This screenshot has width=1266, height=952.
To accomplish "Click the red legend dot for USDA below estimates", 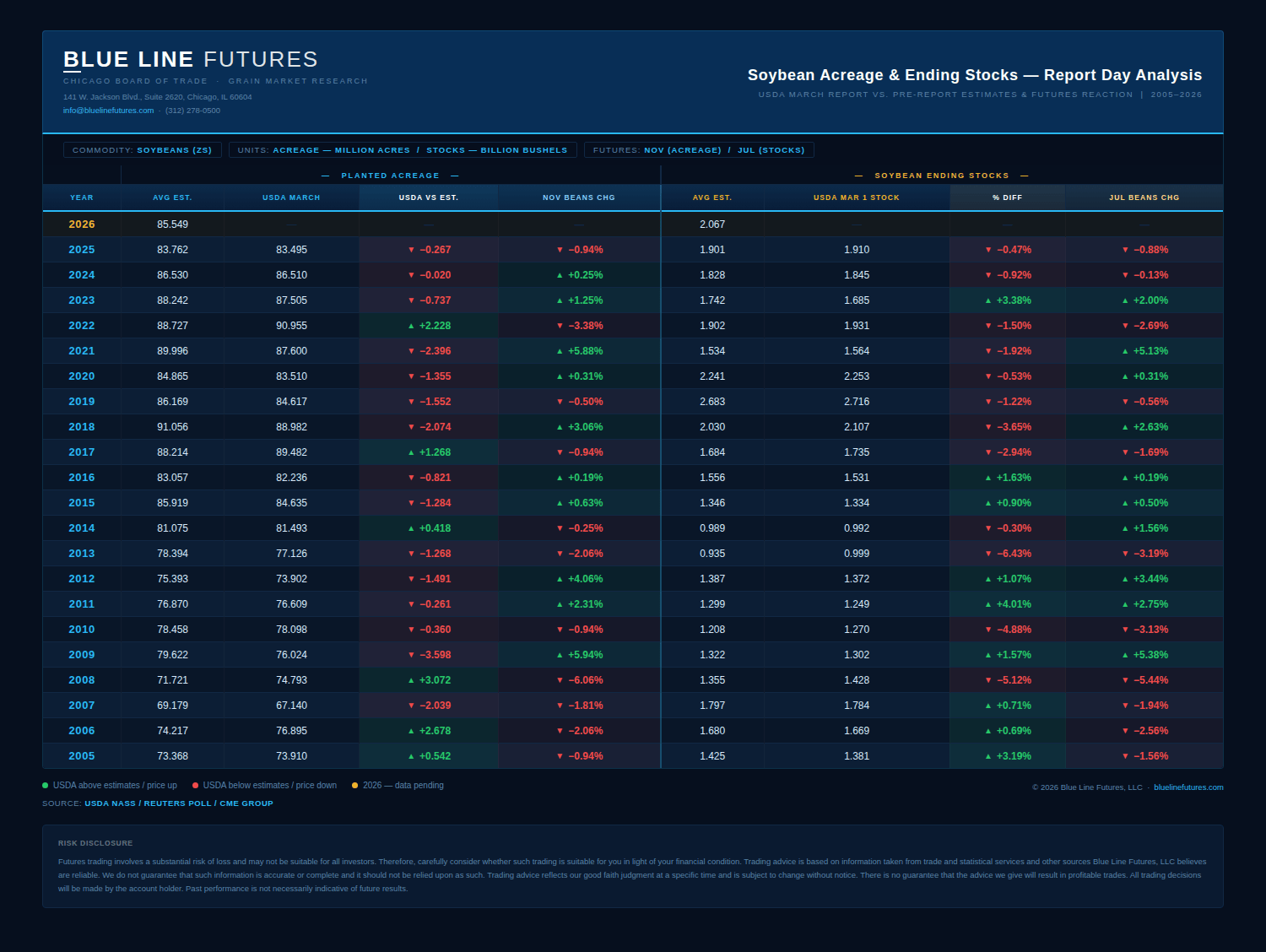I will coord(196,786).
